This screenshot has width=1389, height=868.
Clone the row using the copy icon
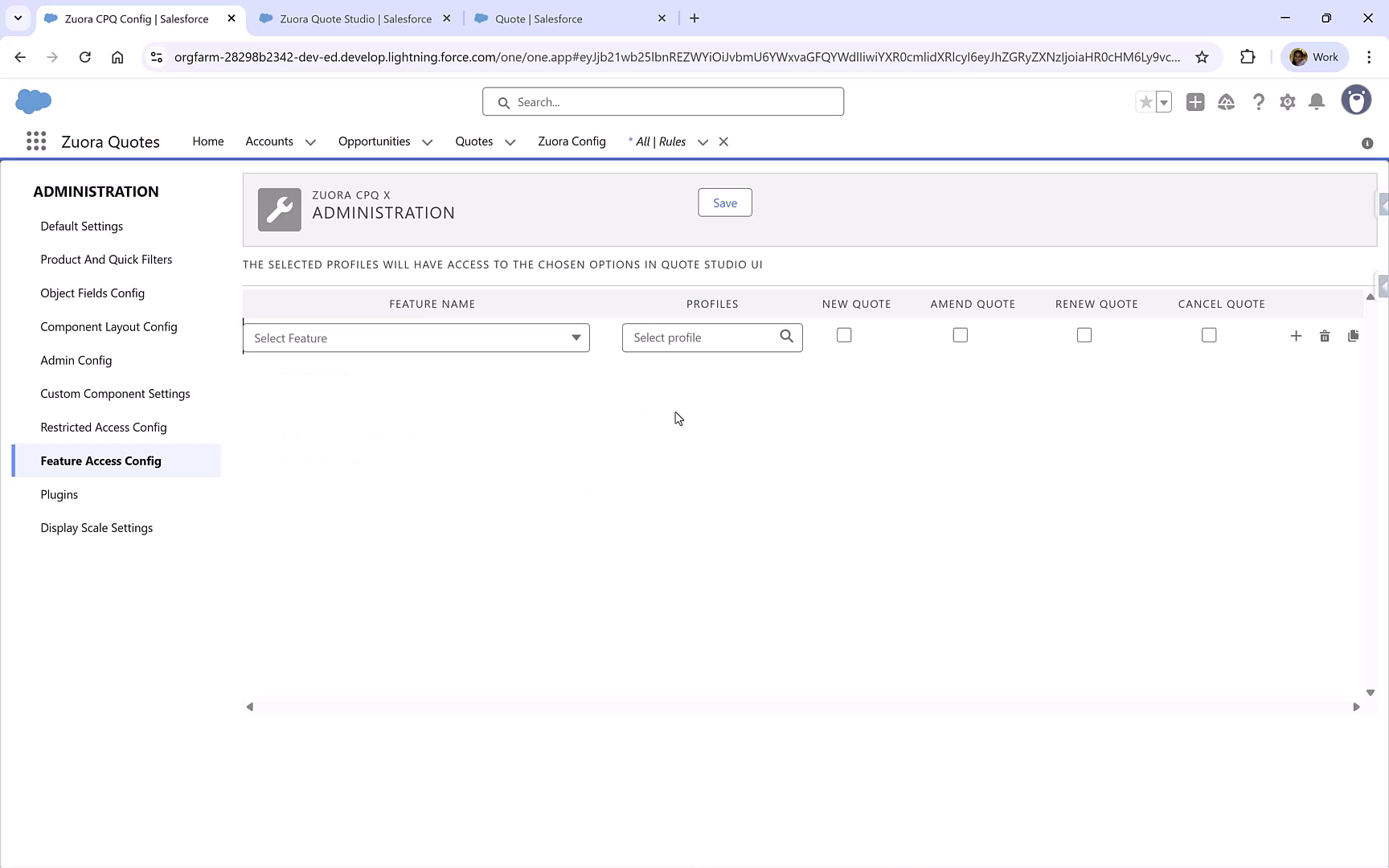(1354, 335)
